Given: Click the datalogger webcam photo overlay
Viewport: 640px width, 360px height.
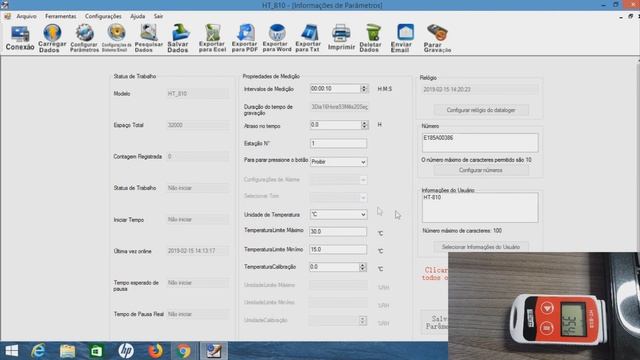Looking at the screenshot, I should (x=544, y=306).
